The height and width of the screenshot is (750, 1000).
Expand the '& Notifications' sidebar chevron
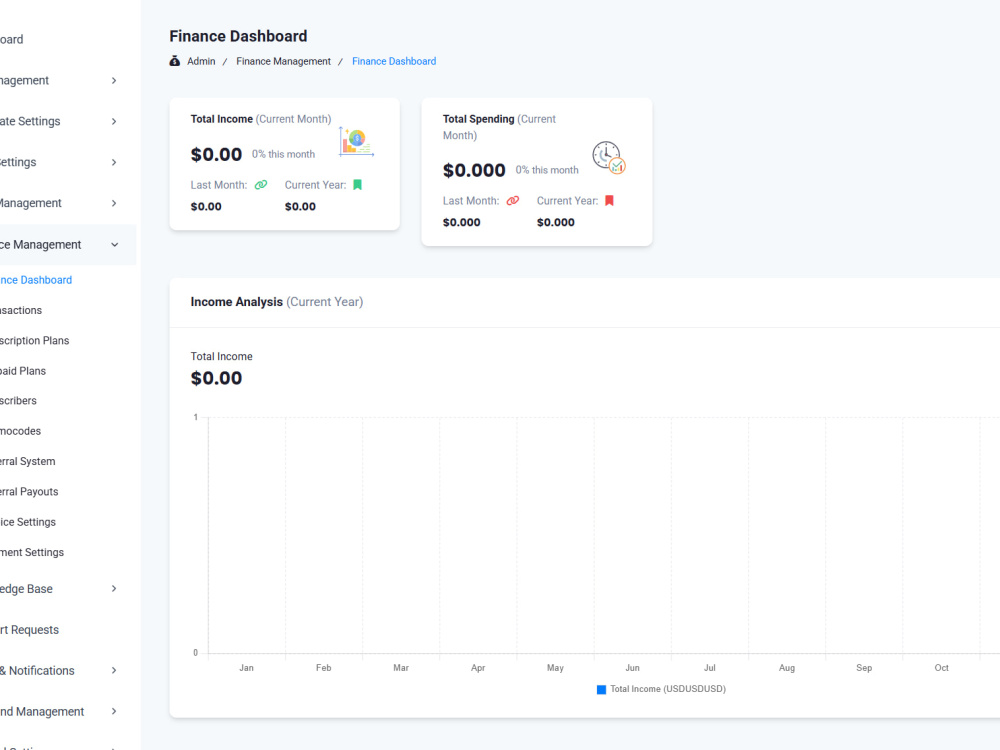click(x=114, y=670)
